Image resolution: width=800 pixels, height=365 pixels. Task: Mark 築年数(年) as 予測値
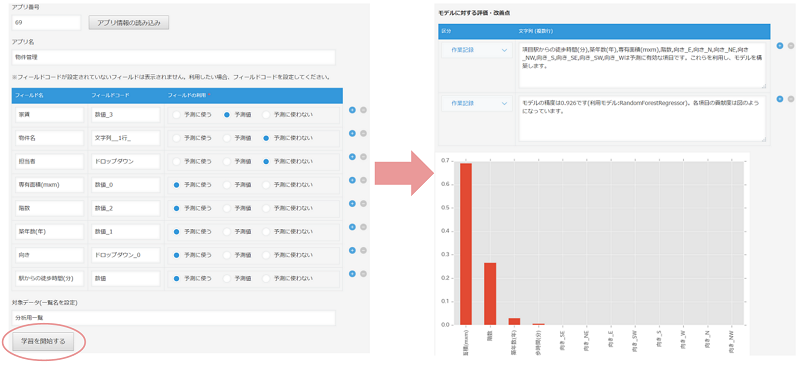click(x=227, y=232)
